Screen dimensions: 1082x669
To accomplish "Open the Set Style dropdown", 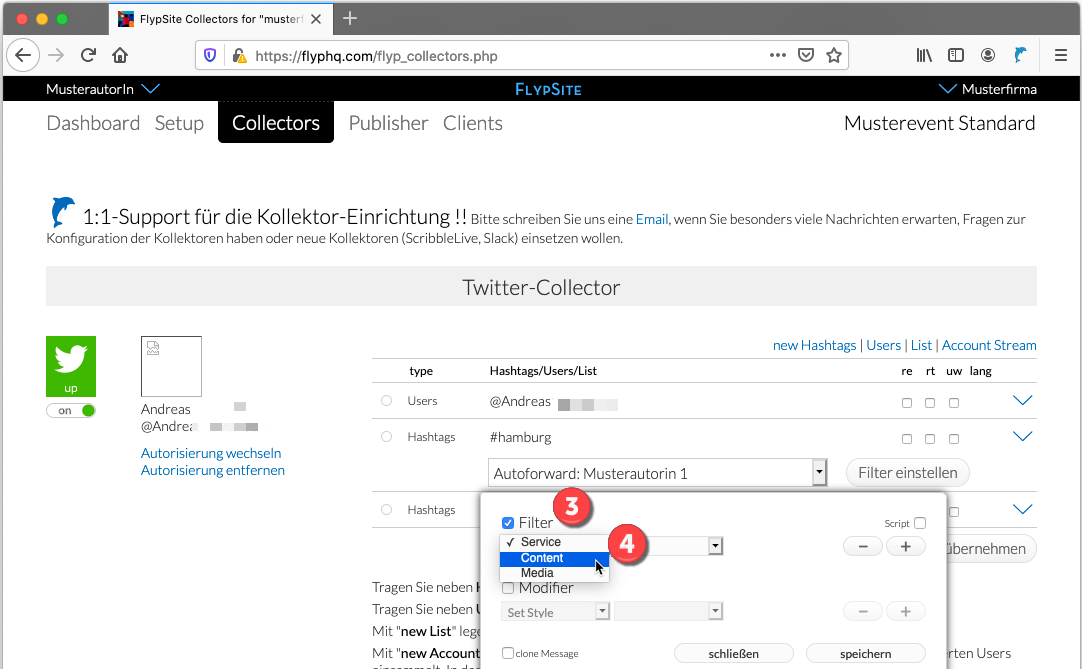I will (x=555, y=612).
